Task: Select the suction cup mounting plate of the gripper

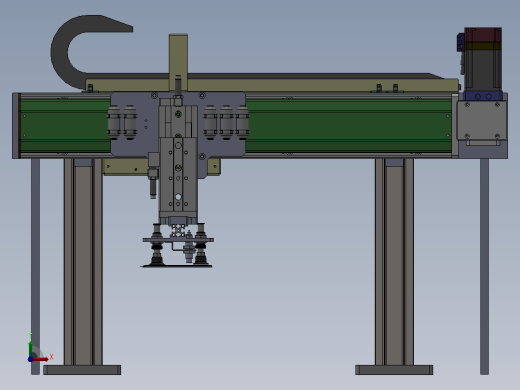Action: click(178, 240)
